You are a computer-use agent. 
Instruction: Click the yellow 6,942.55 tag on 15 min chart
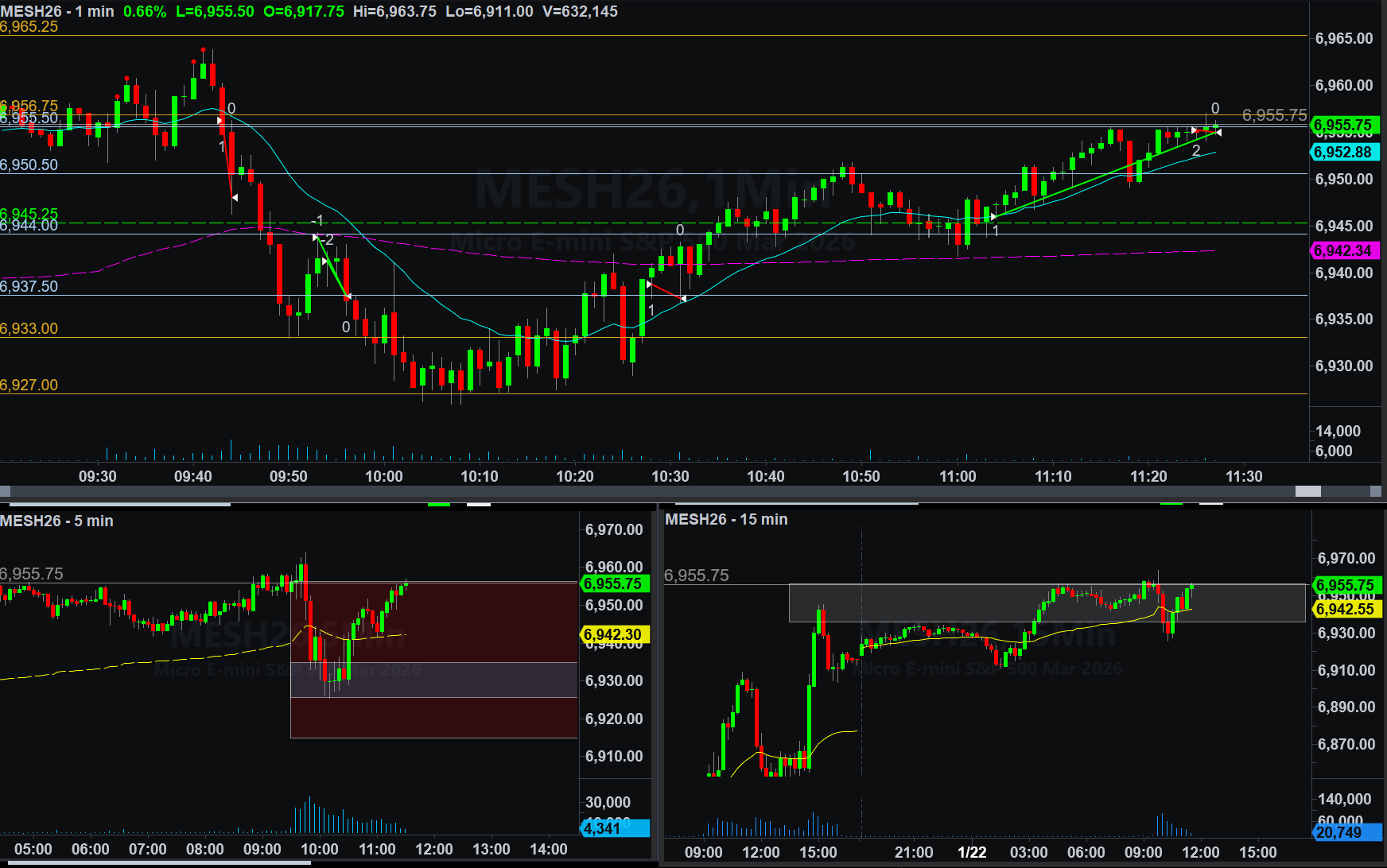[x=1345, y=609]
